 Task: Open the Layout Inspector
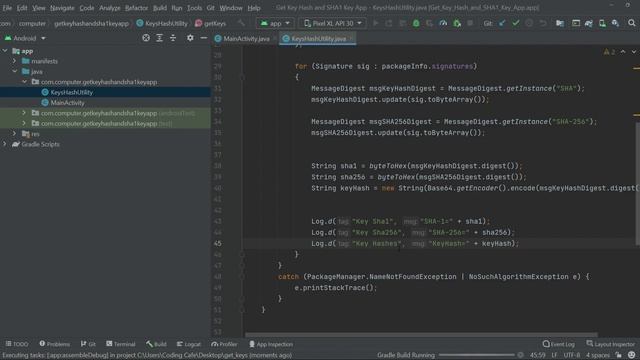coord(611,344)
